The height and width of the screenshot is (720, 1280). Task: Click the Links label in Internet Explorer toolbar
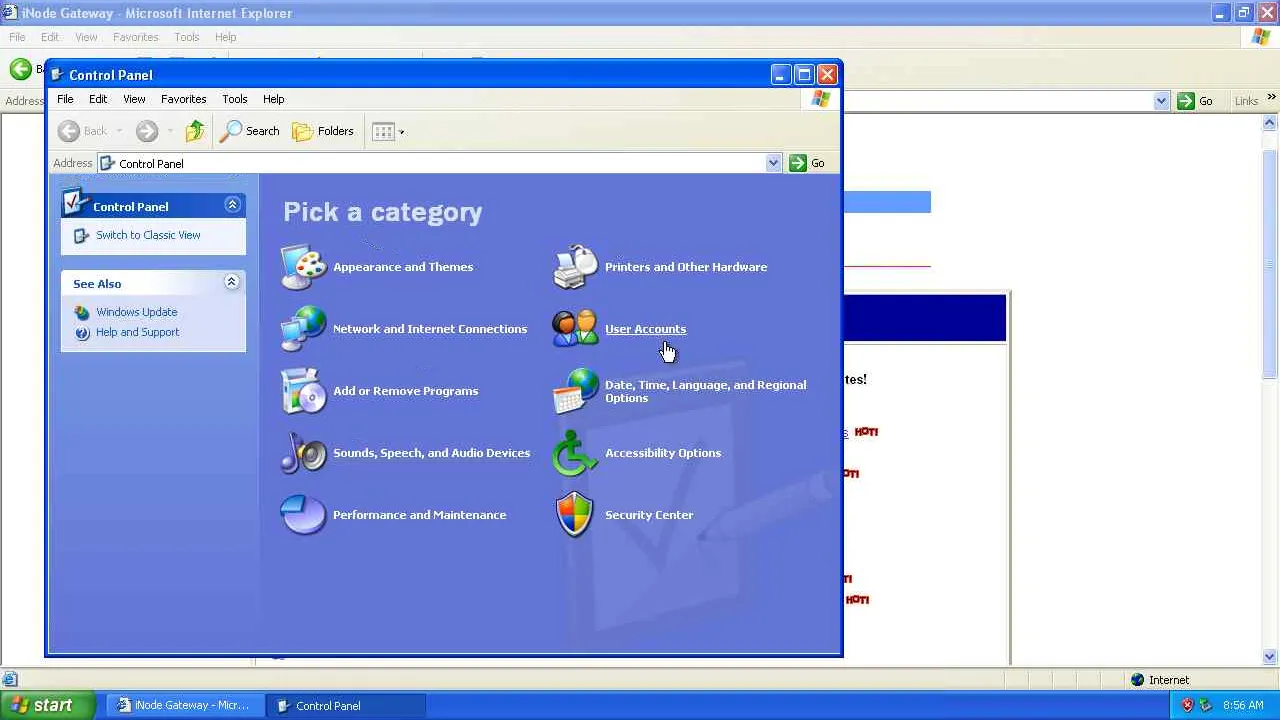click(1246, 101)
